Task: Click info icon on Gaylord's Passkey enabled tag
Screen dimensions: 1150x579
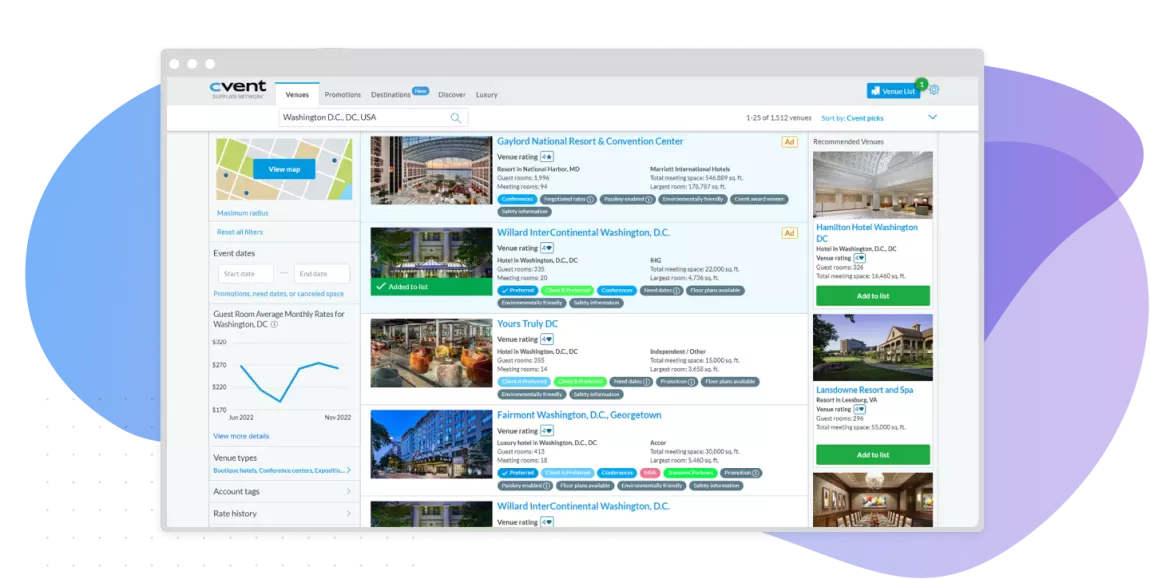Action: (x=649, y=200)
